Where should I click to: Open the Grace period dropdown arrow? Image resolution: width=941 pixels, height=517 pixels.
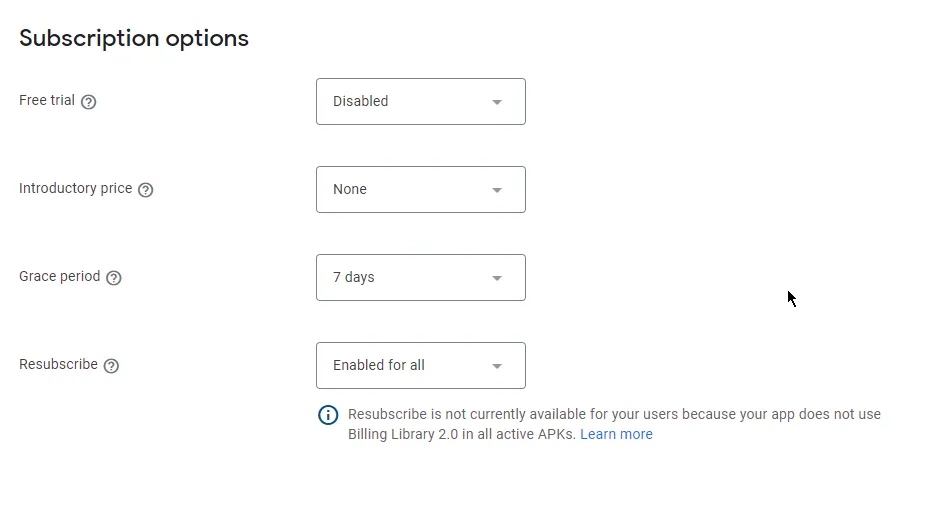tap(497, 278)
